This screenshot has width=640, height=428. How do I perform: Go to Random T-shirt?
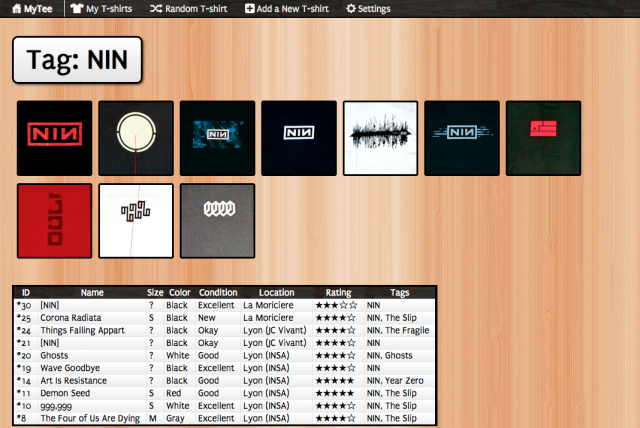click(189, 9)
